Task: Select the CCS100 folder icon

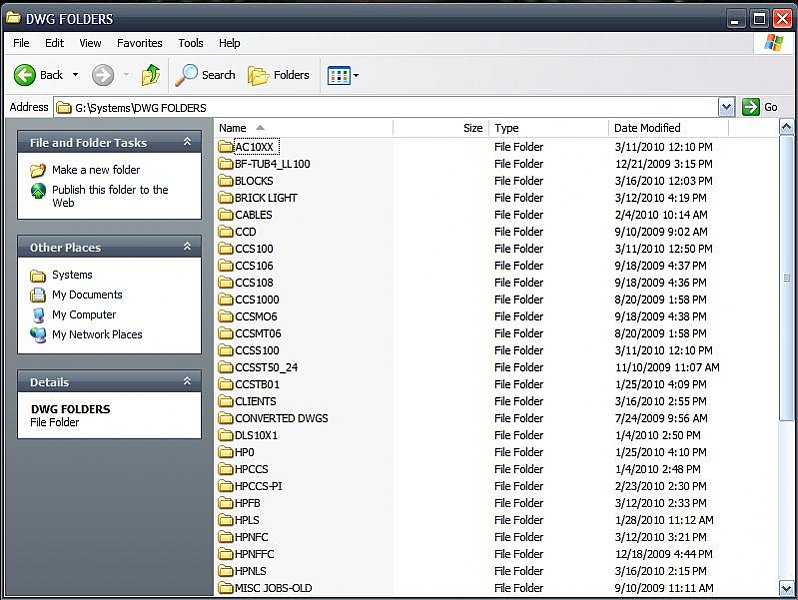Action: pyautogui.click(x=226, y=248)
